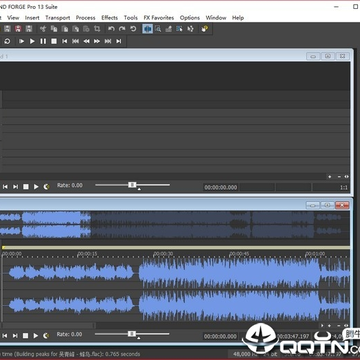Pause playback from the transport toolbar
Image resolution: width=360 pixels, height=360 pixels.
[x=43, y=41]
